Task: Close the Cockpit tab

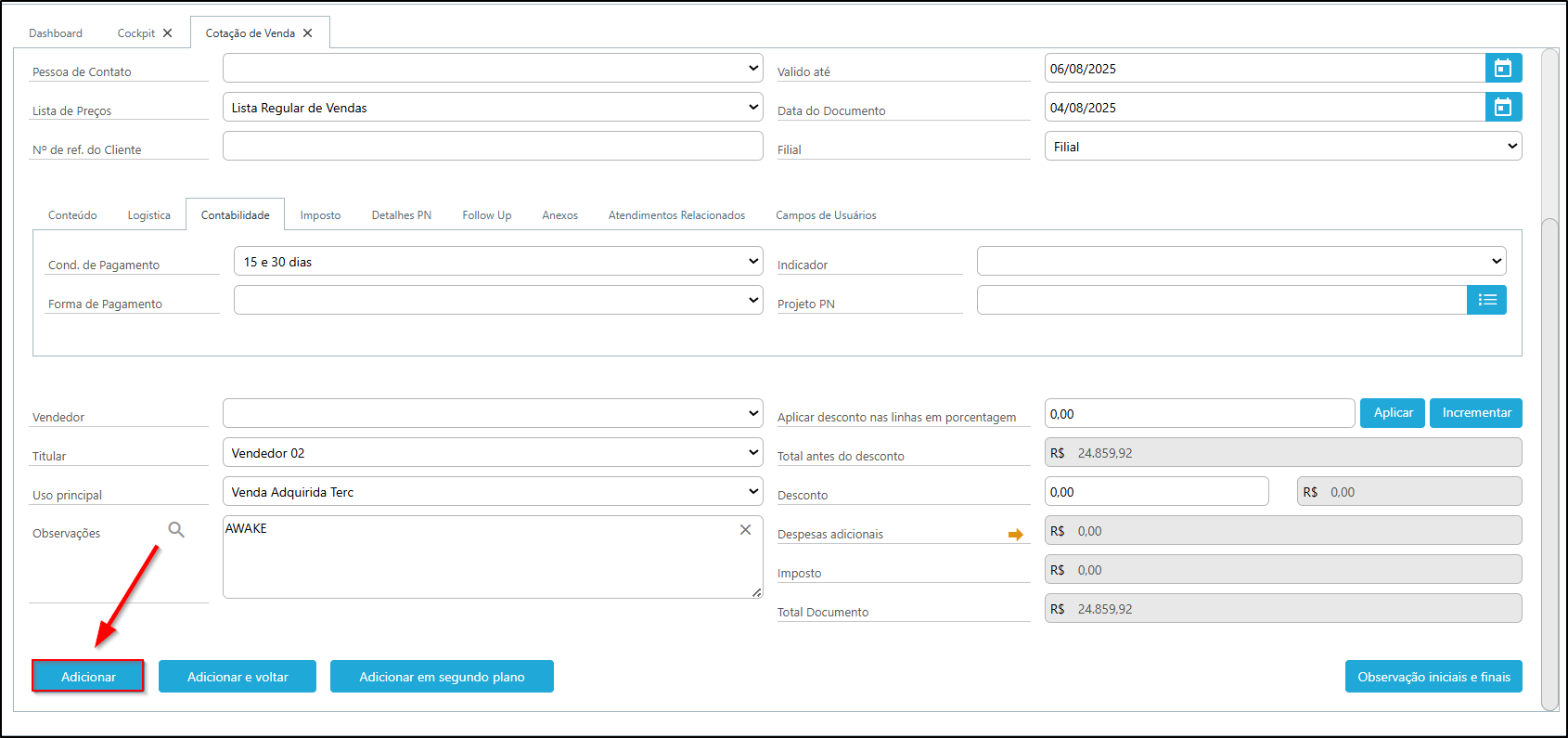Action: [168, 33]
